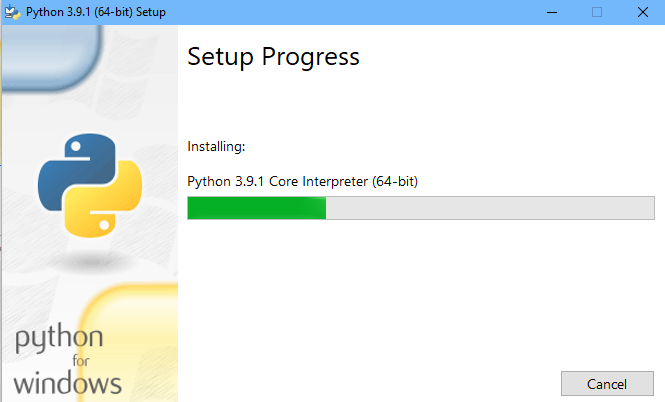Click the Python installer icon in title bar
The height and width of the screenshot is (402, 665).
(x=12, y=12)
